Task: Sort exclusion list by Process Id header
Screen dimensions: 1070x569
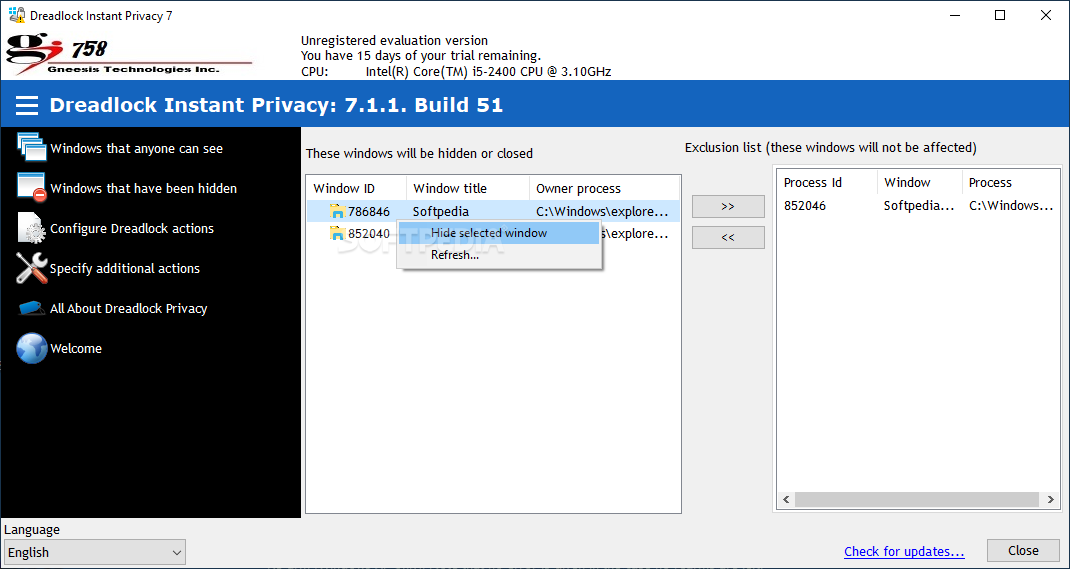Action: click(x=827, y=182)
